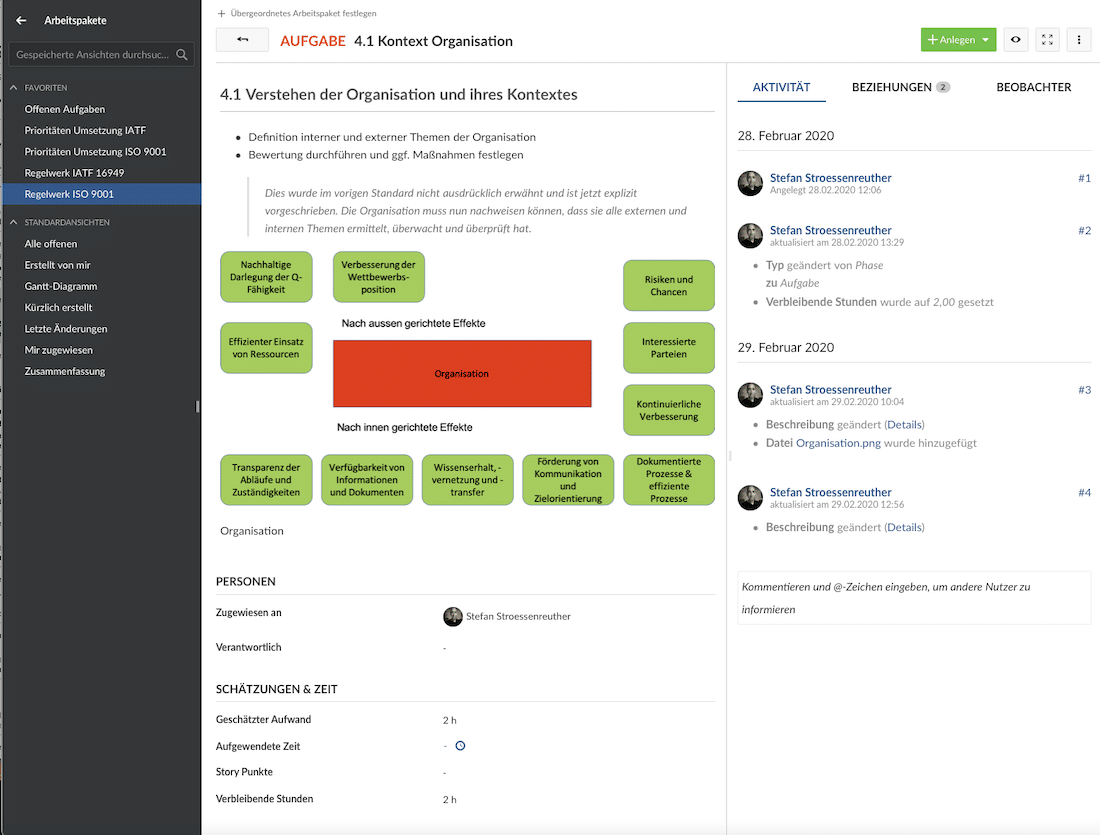Collapse the Standardansichten section
Image resolution: width=1100 pixels, height=835 pixels.
click(x=14, y=222)
